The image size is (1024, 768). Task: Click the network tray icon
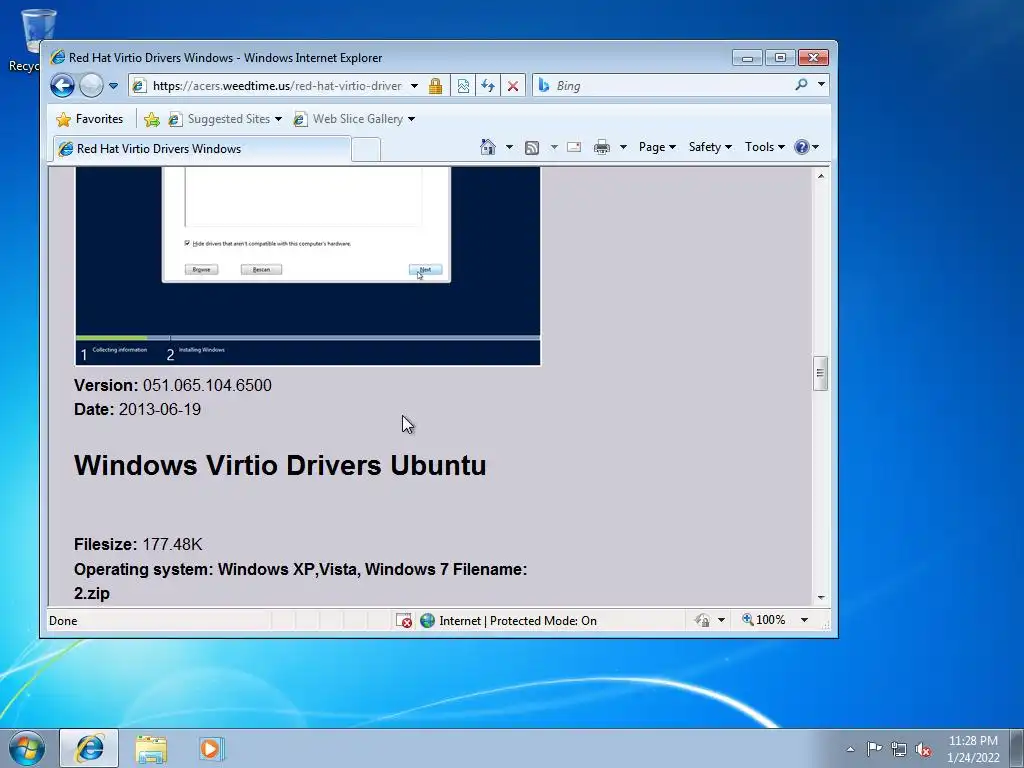(899, 749)
